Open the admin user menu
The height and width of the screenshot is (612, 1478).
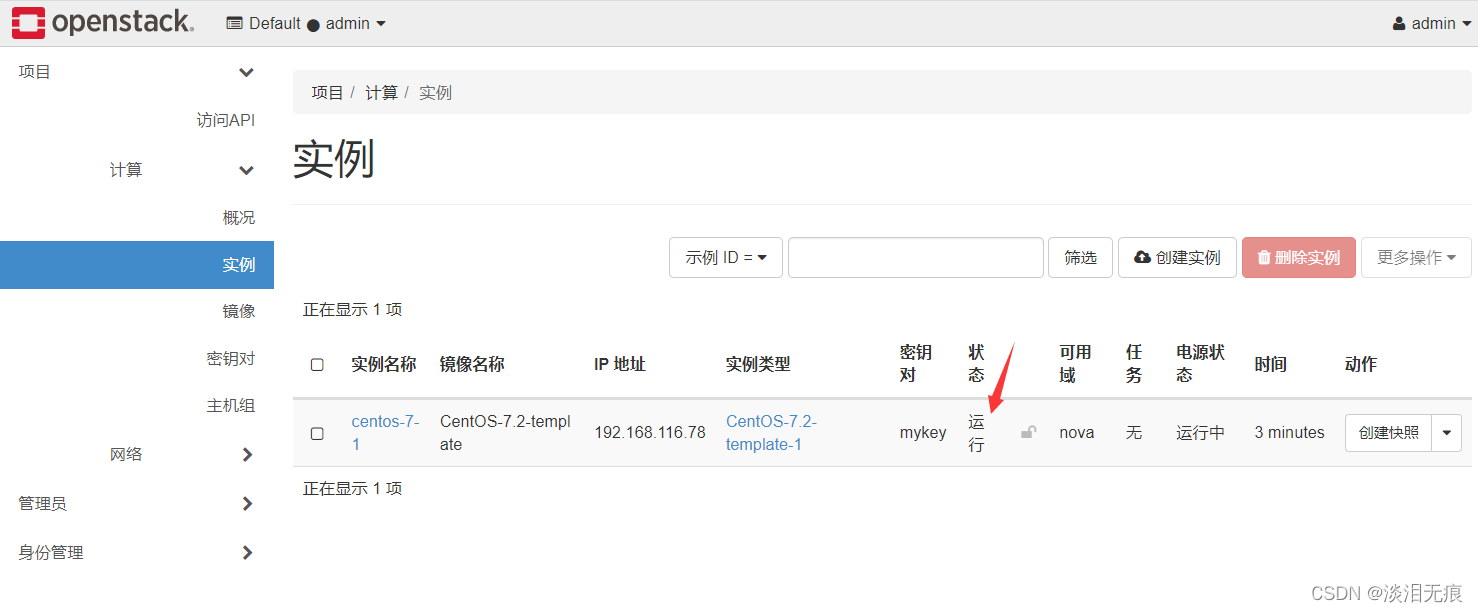click(1430, 23)
